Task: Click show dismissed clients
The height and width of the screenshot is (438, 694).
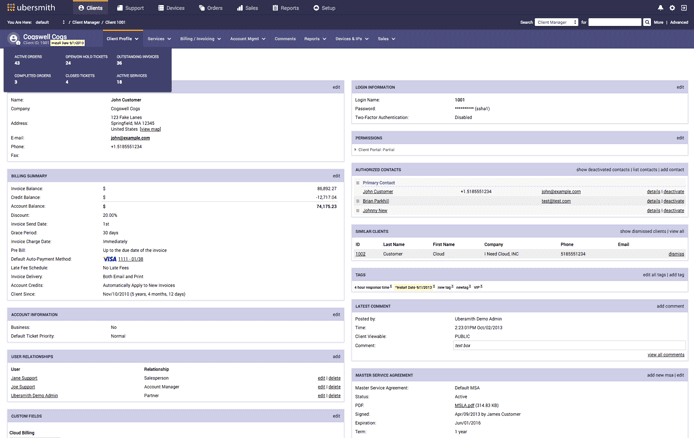Action: pos(643,231)
